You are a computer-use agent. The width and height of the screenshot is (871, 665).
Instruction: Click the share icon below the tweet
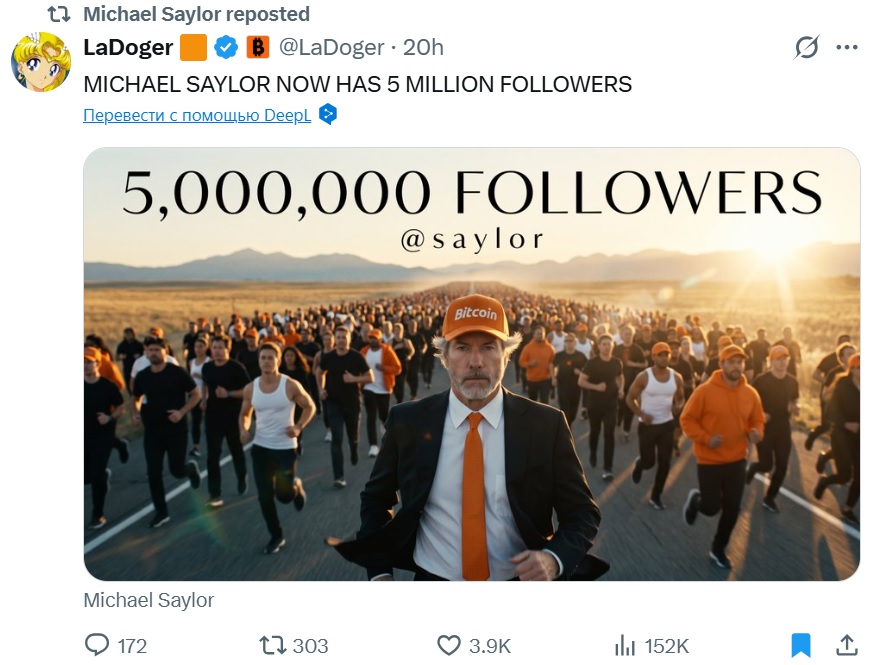click(846, 644)
